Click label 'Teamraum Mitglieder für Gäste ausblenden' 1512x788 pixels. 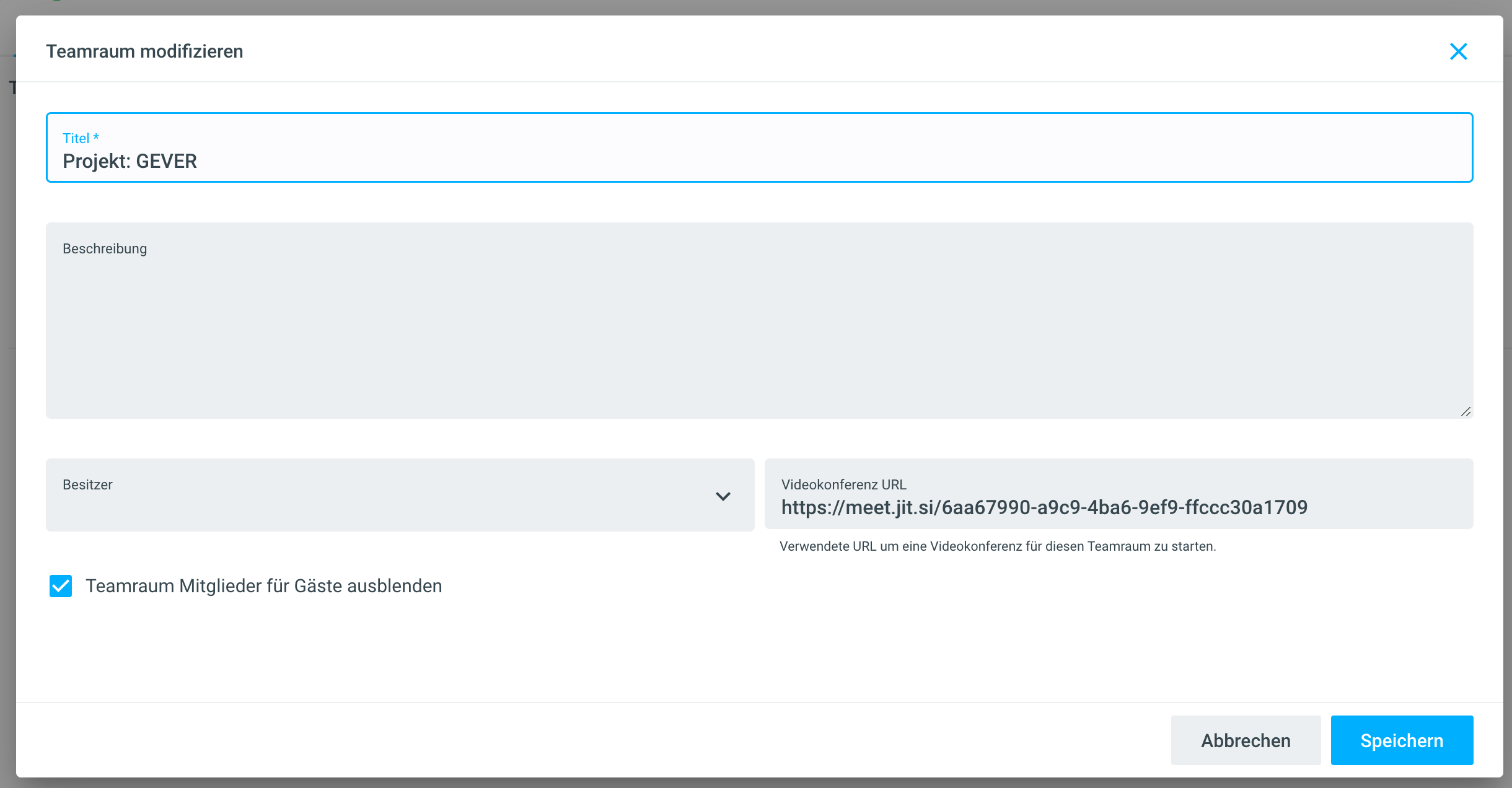263,586
